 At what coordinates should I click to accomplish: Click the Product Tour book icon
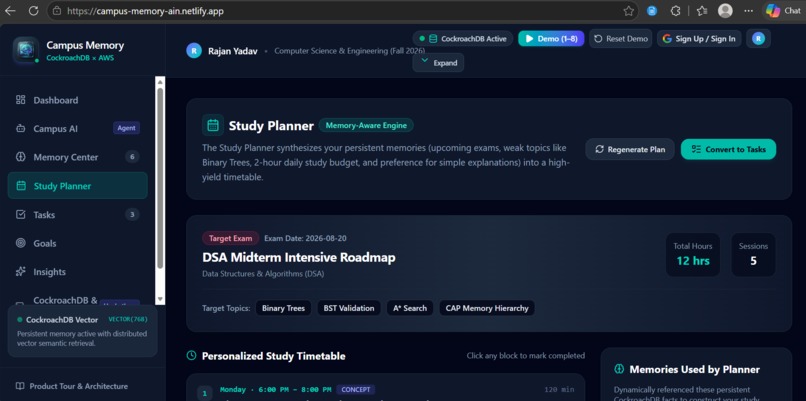point(20,386)
